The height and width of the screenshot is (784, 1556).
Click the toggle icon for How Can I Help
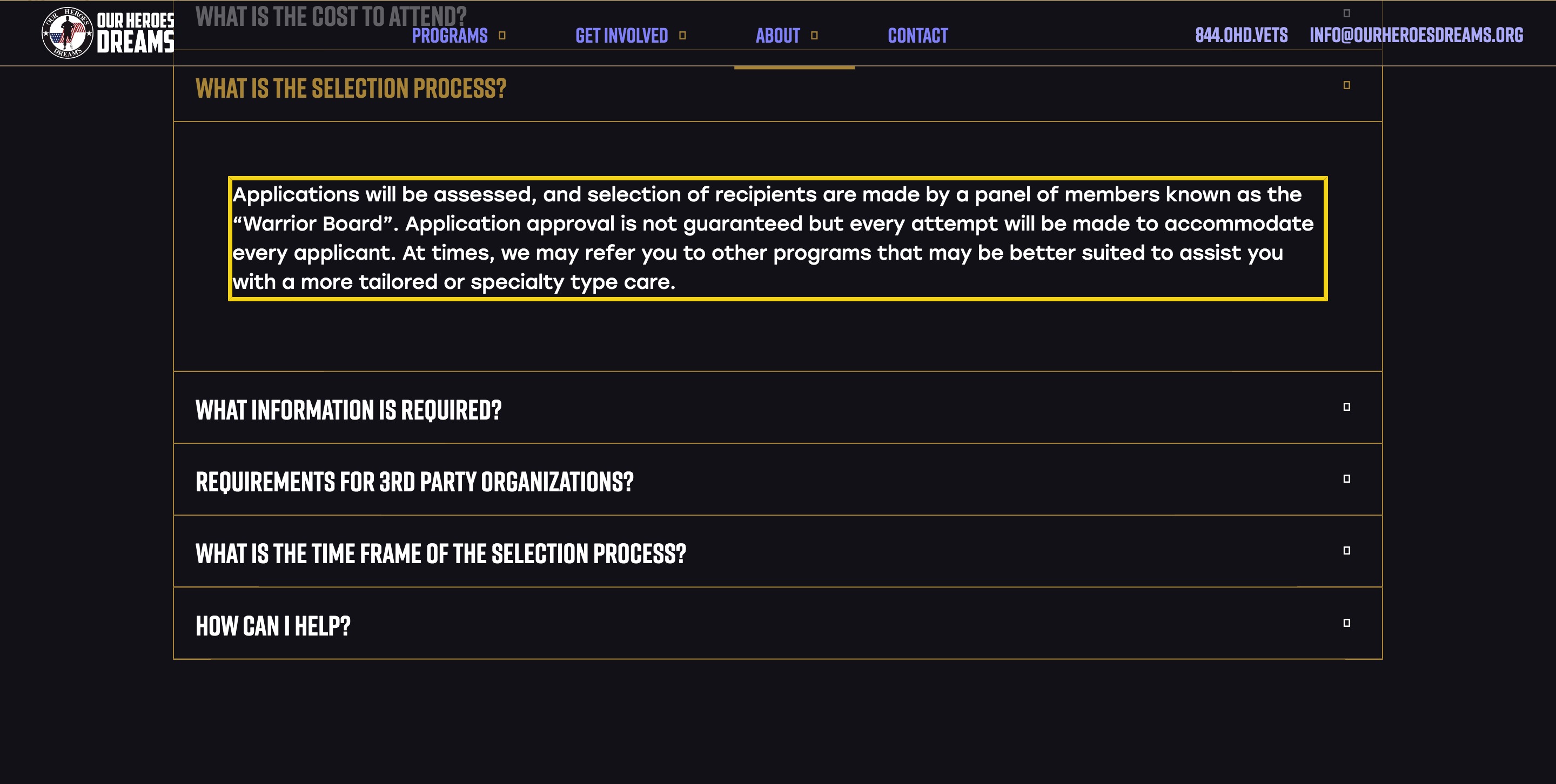(1346, 623)
